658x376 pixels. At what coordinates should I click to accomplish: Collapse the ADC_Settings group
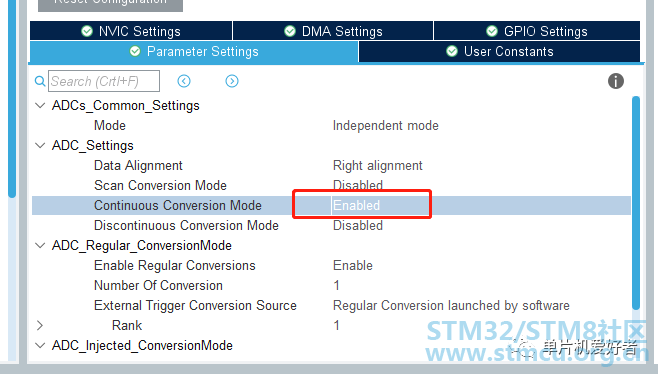click(x=40, y=146)
